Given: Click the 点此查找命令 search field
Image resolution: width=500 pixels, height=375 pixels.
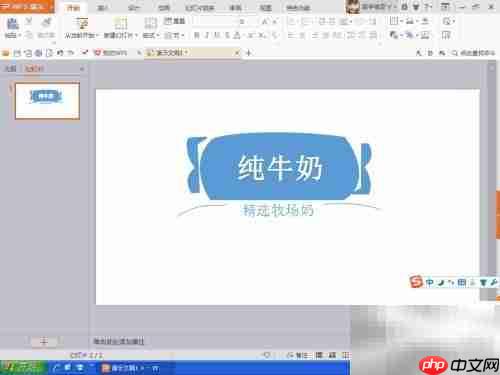Looking at the screenshot, I should point(474,53).
